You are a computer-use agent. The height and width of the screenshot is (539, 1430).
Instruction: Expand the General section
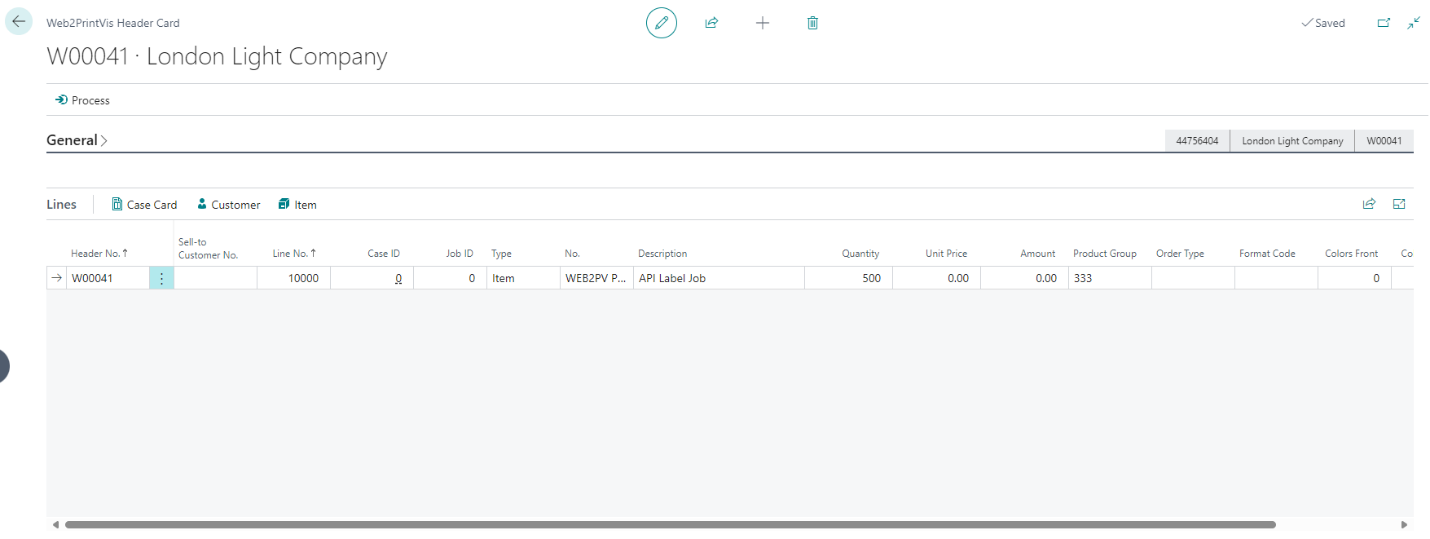77,140
